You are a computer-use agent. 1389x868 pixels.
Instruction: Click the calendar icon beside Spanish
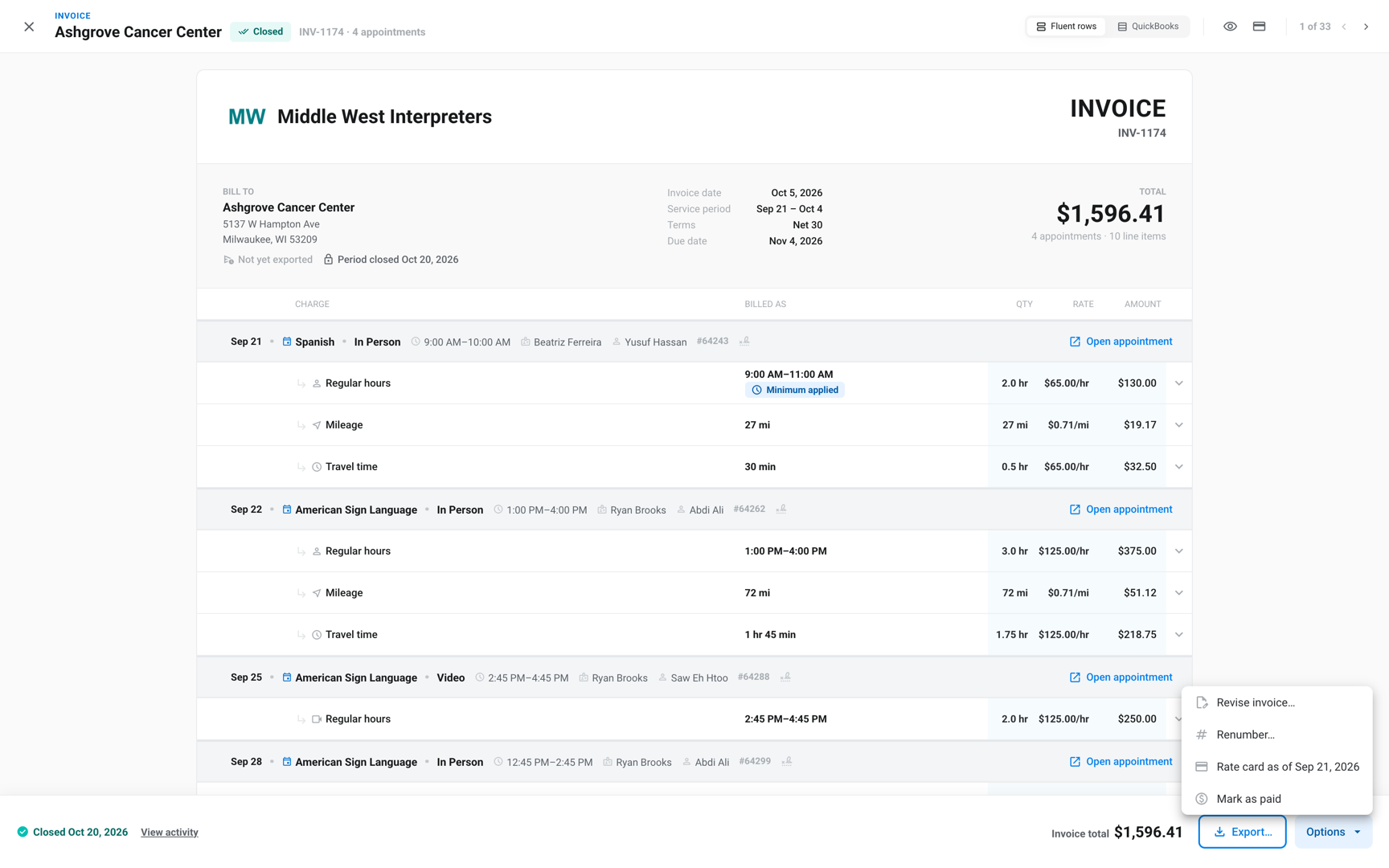tap(287, 342)
